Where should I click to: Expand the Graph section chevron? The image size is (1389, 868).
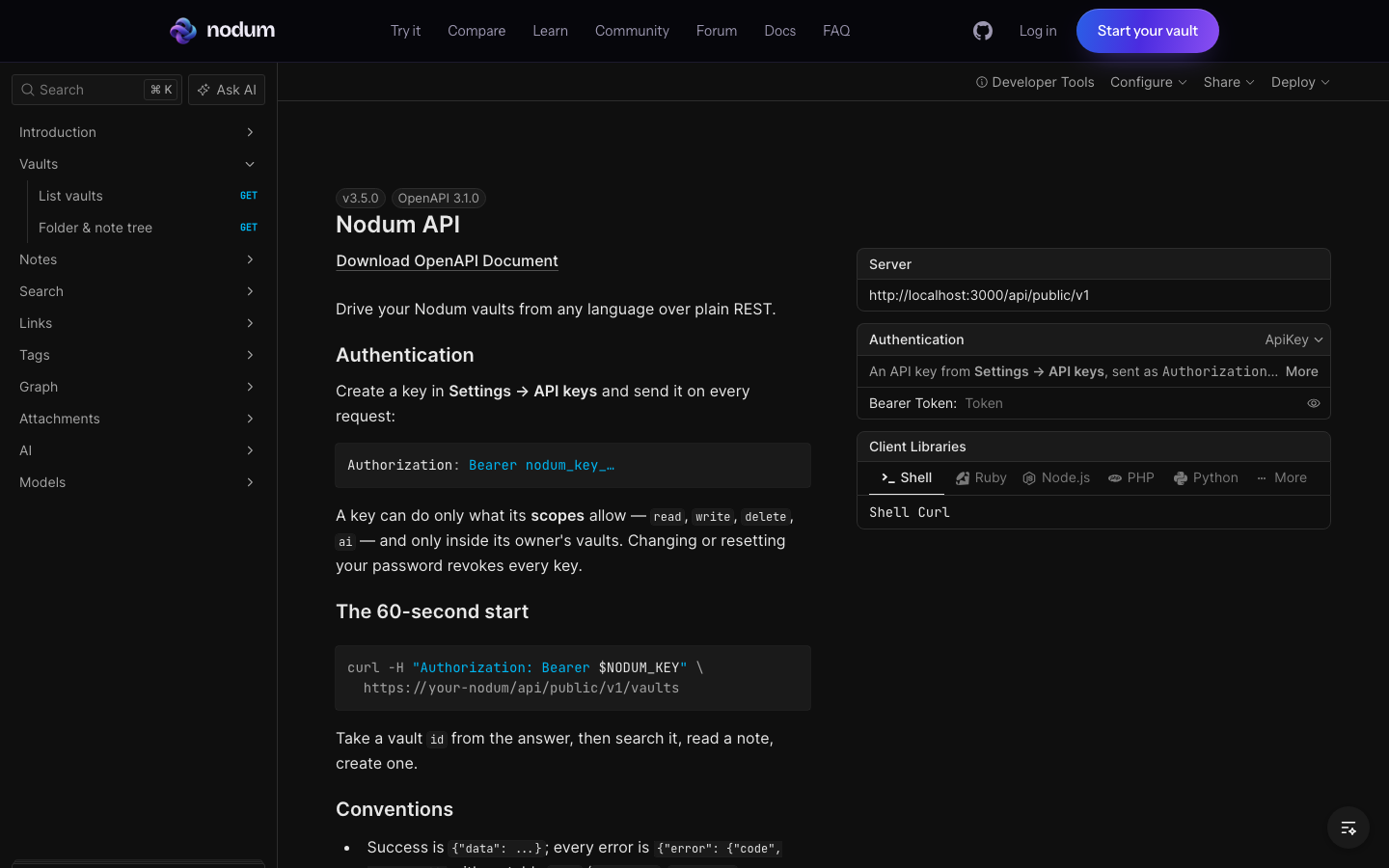coord(250,387)
